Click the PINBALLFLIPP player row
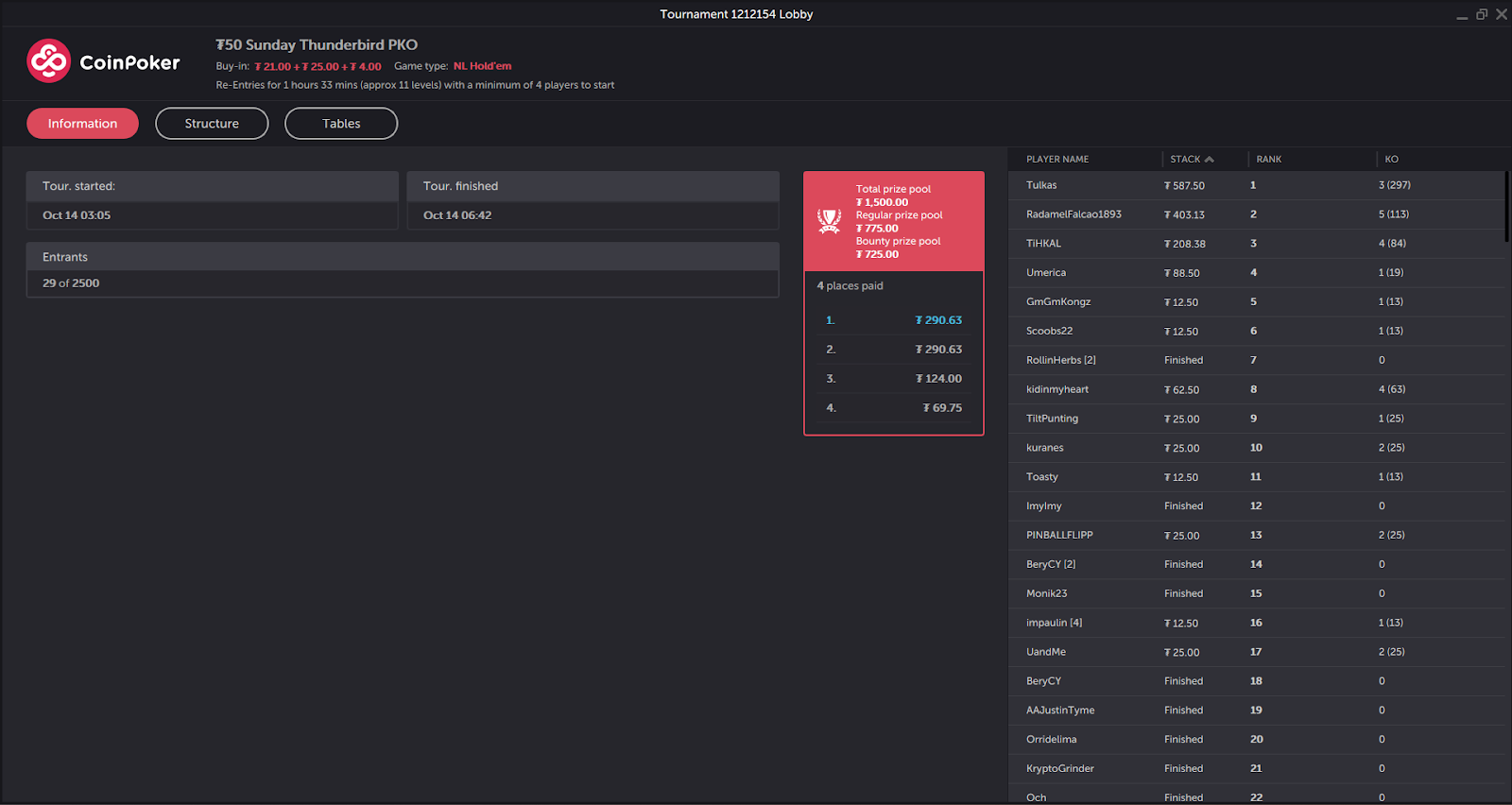 click(1257, 535)
